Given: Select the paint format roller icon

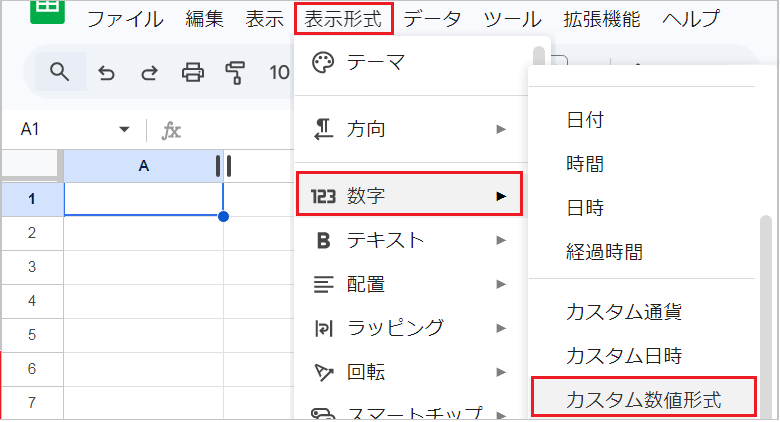Looking at the screenshot, I should (235, 73).
